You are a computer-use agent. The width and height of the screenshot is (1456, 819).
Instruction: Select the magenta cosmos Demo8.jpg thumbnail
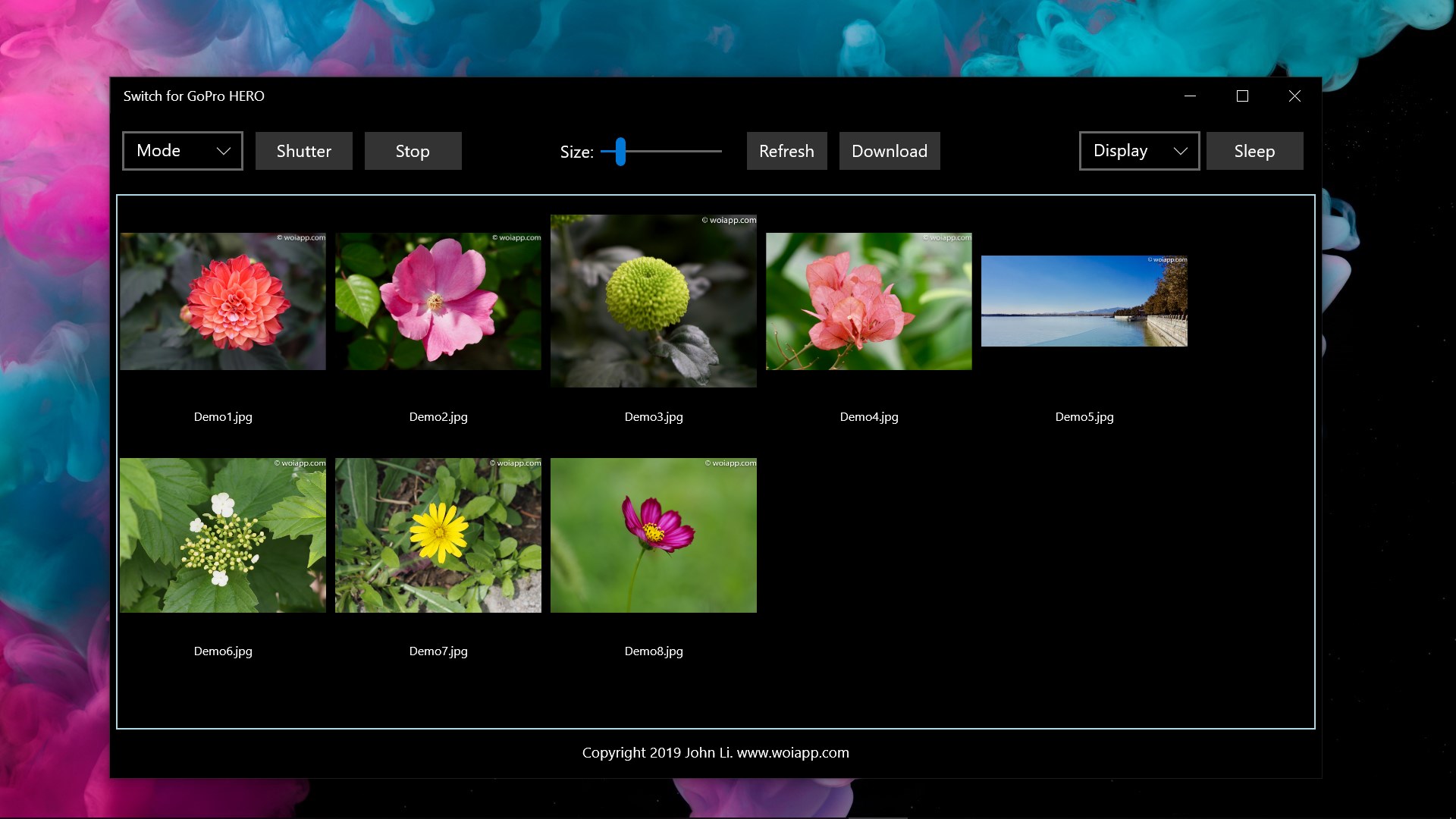click(x=654, y=535)
